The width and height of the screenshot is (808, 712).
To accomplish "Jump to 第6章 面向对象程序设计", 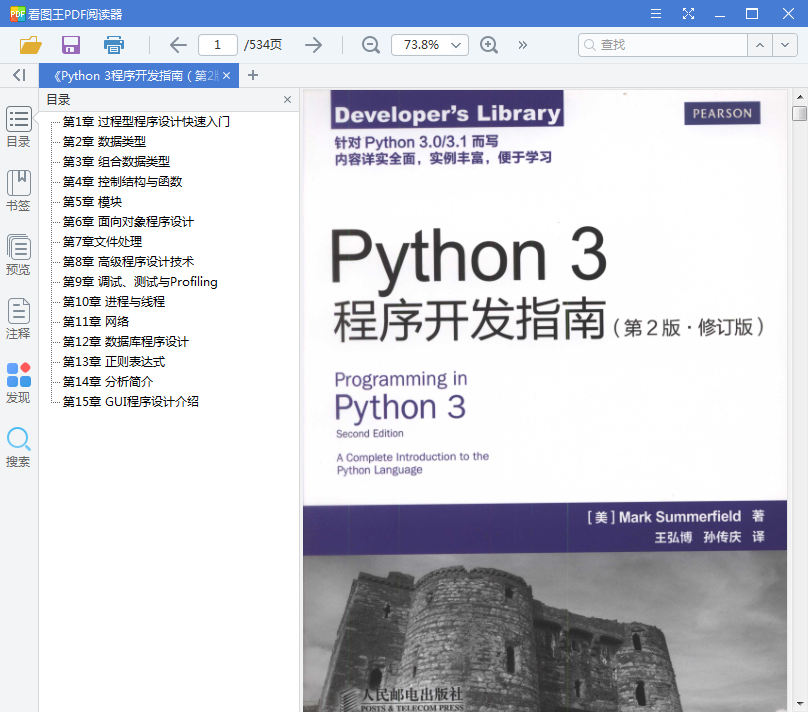I will (128, 222).
